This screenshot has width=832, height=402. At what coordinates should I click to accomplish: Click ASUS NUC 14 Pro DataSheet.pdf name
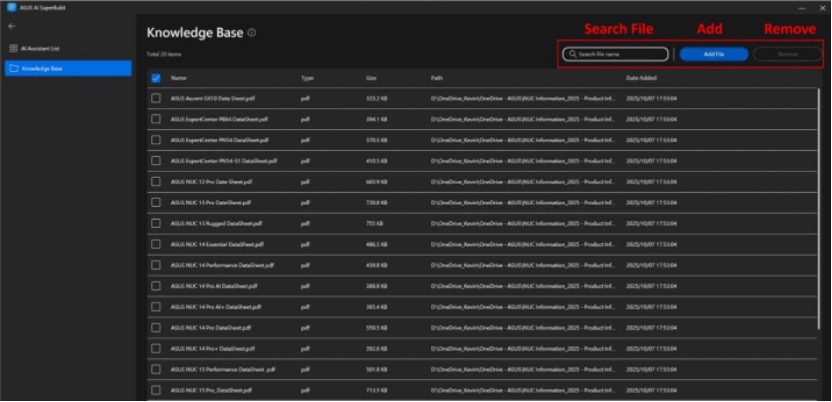point(211,328)
